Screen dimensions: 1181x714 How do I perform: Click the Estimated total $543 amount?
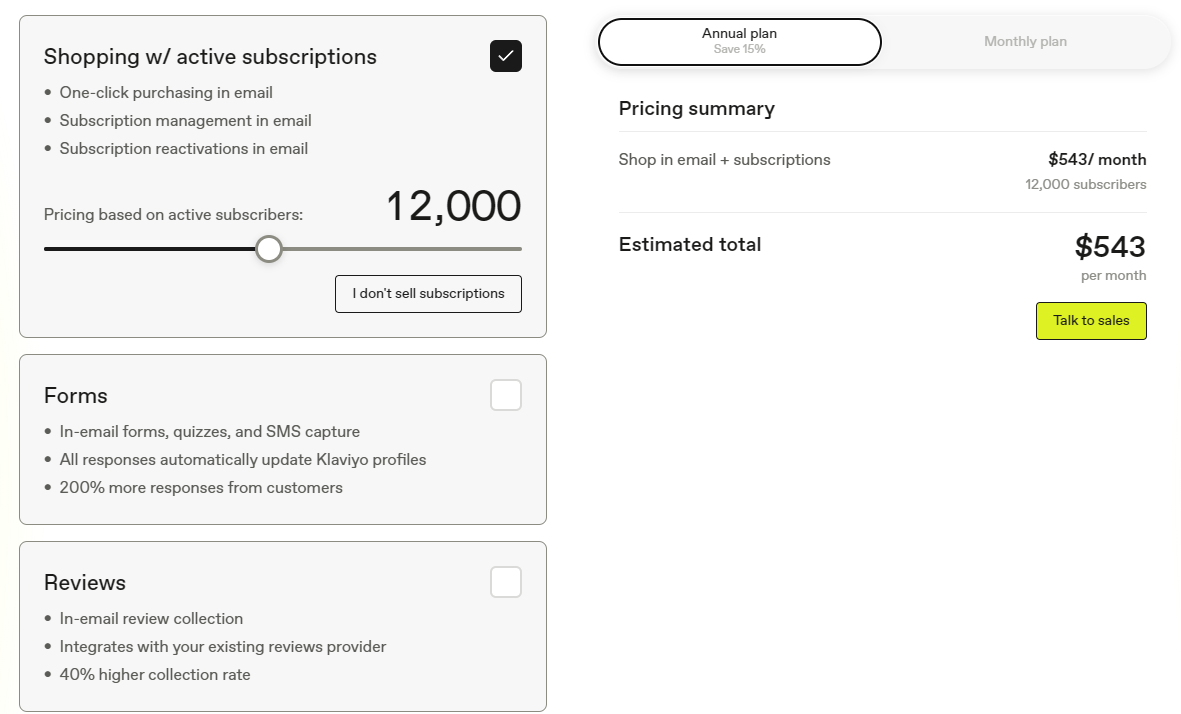click(1109, 246)
